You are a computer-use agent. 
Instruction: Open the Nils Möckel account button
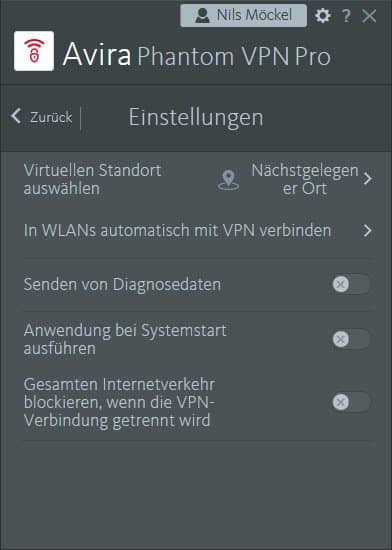243,16
